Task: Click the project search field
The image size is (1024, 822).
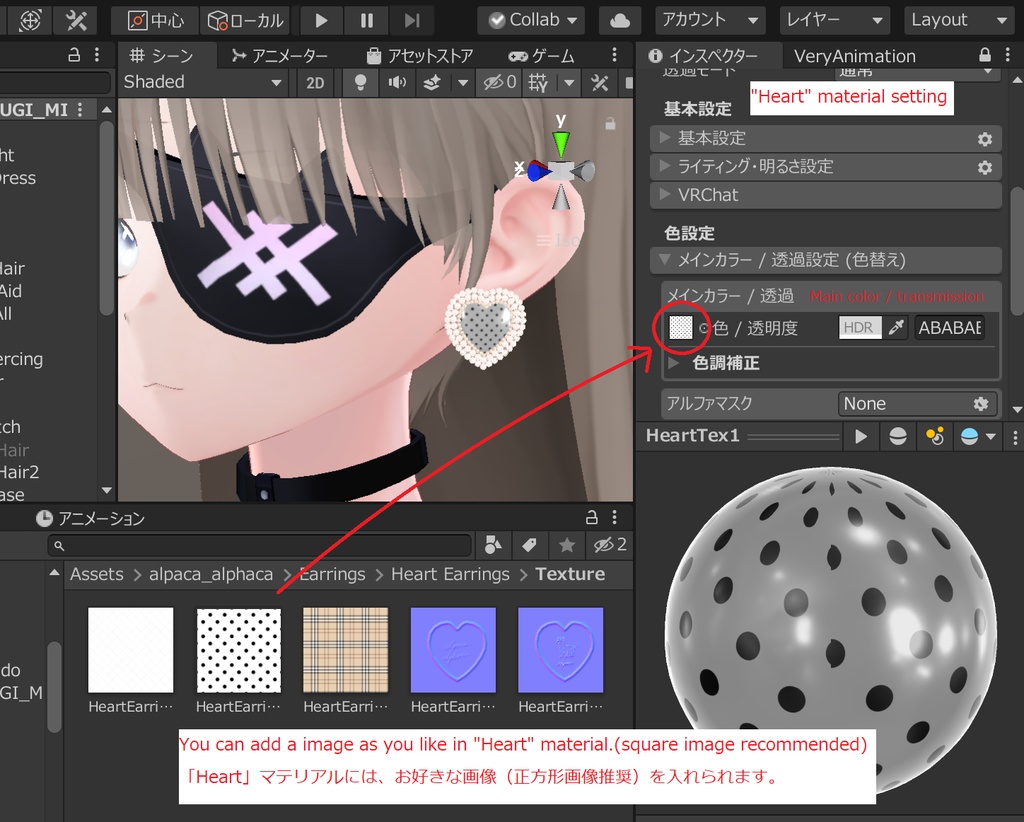Action: point(259,545)
